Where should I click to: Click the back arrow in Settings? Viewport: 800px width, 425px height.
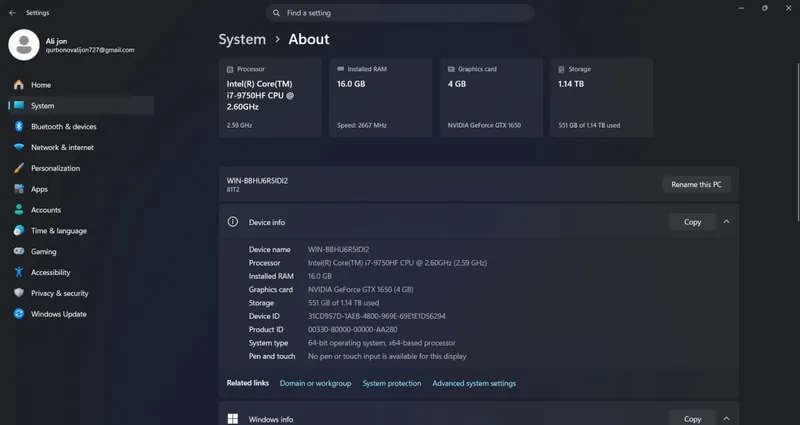[12, 13]
